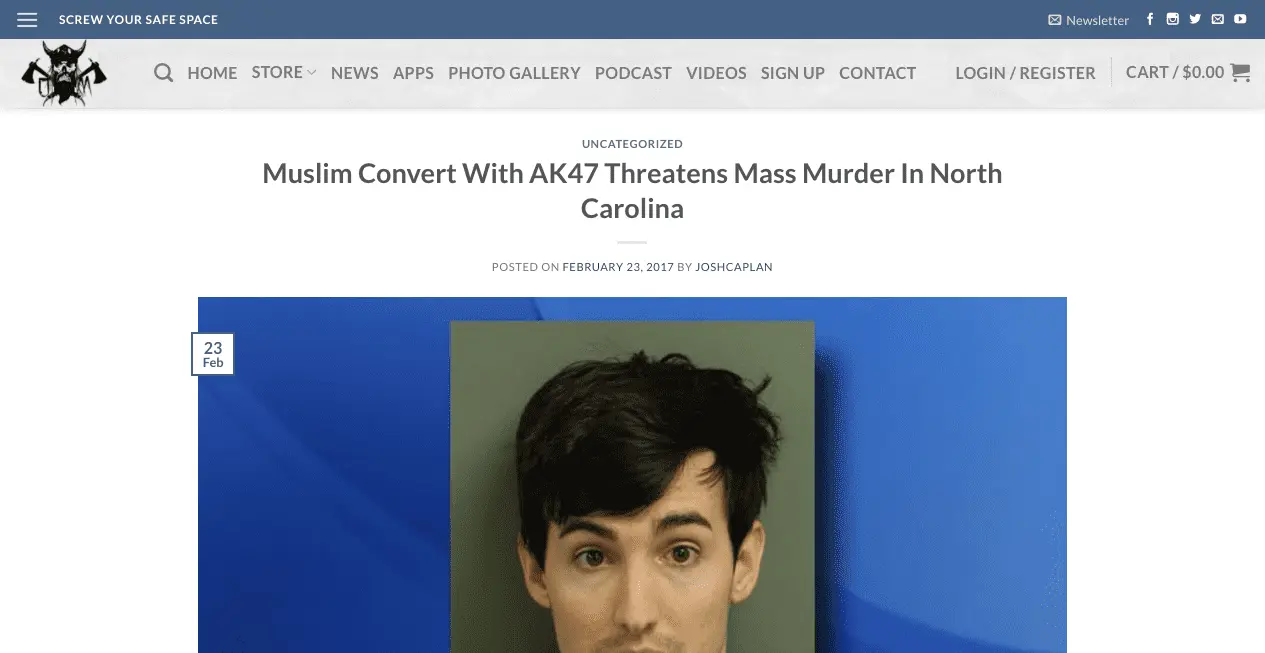Open author JOSHCAPLAN link
Screen dimensions: 1265x653
[734, 267]
